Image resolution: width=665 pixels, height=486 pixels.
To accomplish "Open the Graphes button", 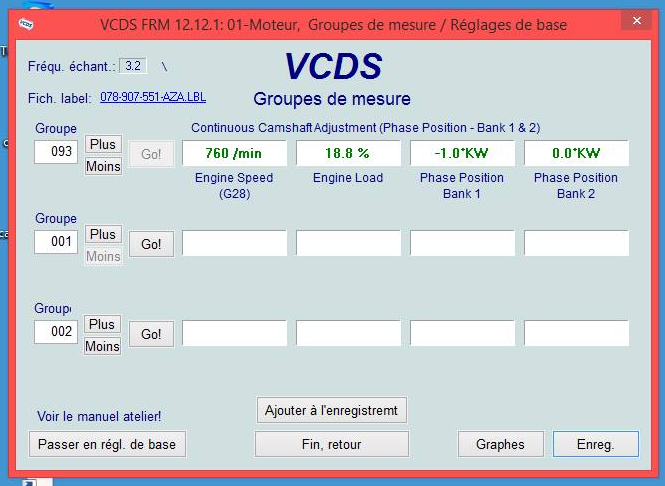I will click(x=500, y=444).
